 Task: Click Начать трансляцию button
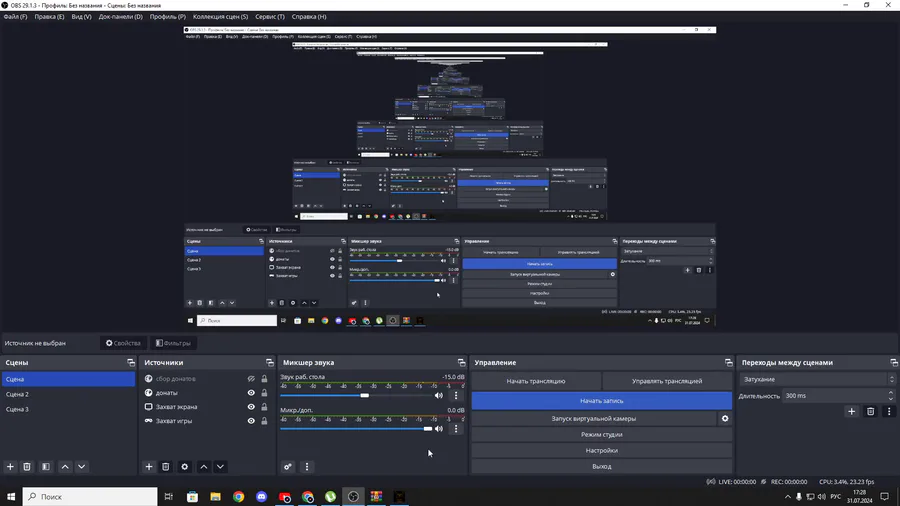[536, 381]
